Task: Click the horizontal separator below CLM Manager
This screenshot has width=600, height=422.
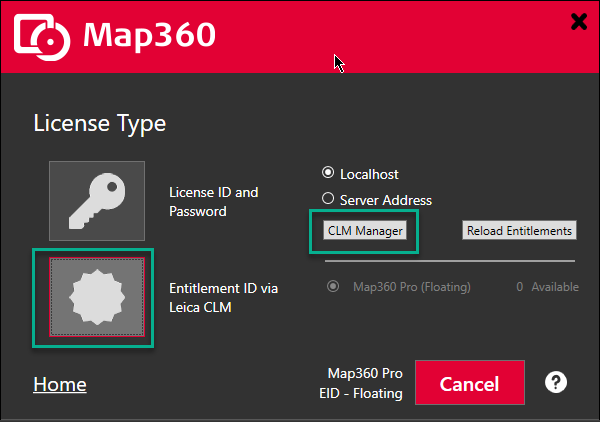Action: click(450, 260)
